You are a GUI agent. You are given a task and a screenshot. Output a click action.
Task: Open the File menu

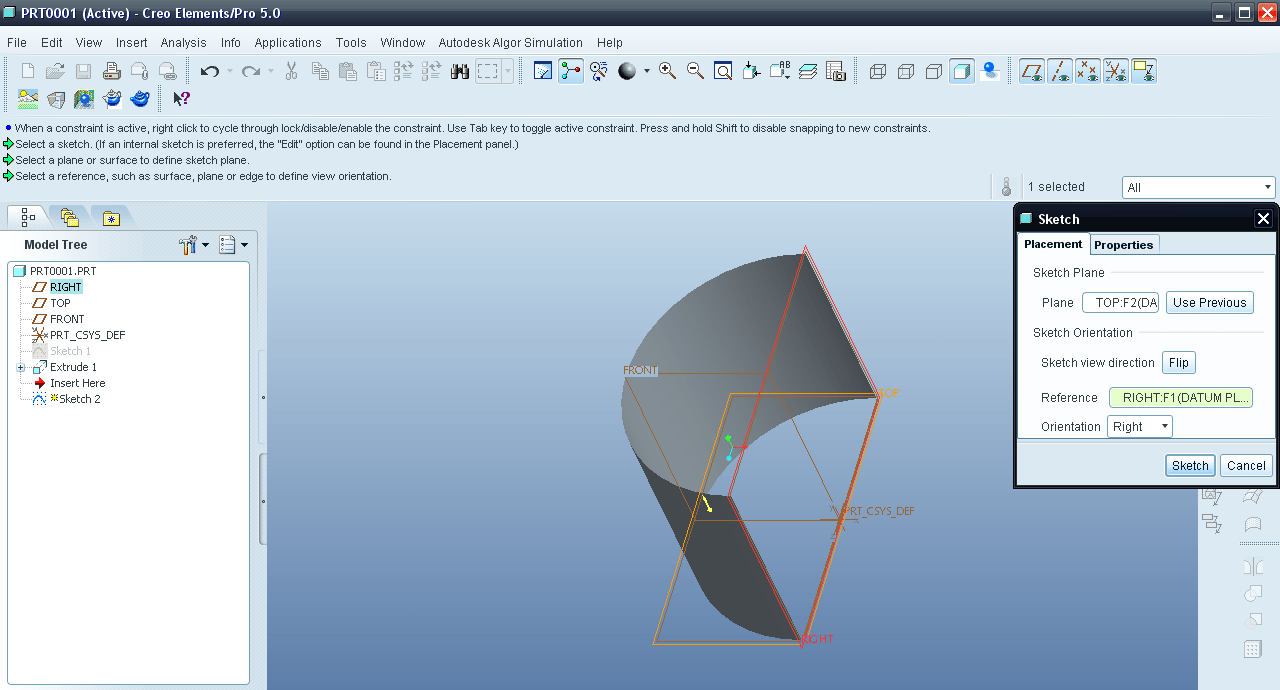17,43
